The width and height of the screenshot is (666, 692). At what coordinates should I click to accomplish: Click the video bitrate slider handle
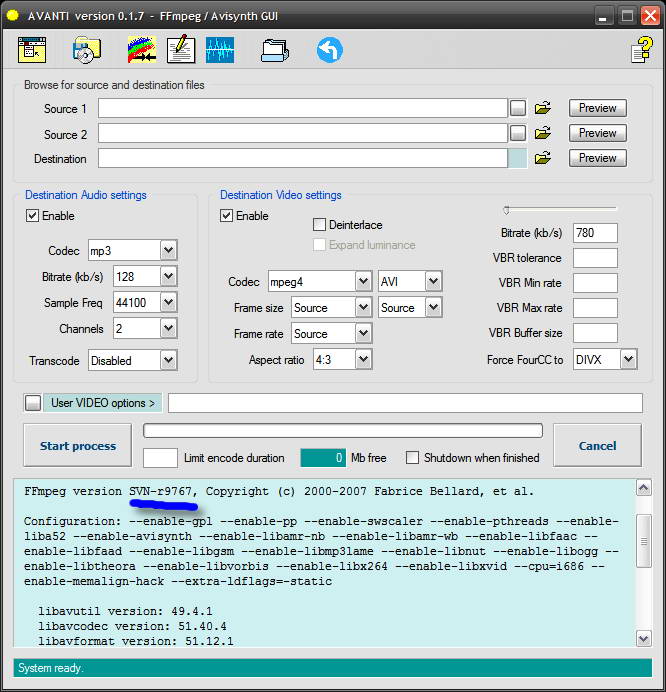[507, 210]
